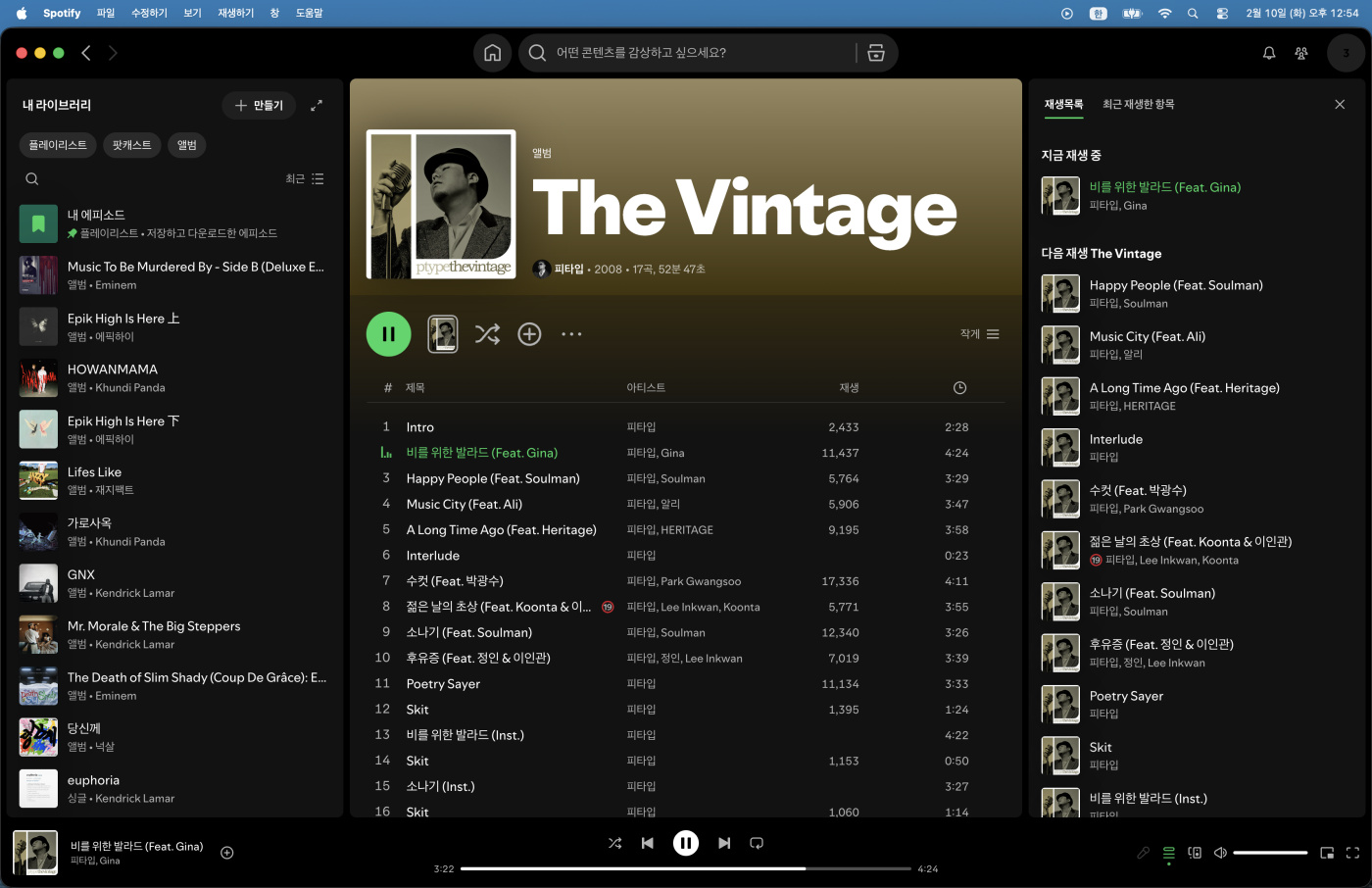Click the create playlist 만들기 button
1372x888 pixels.
(260, 106)
